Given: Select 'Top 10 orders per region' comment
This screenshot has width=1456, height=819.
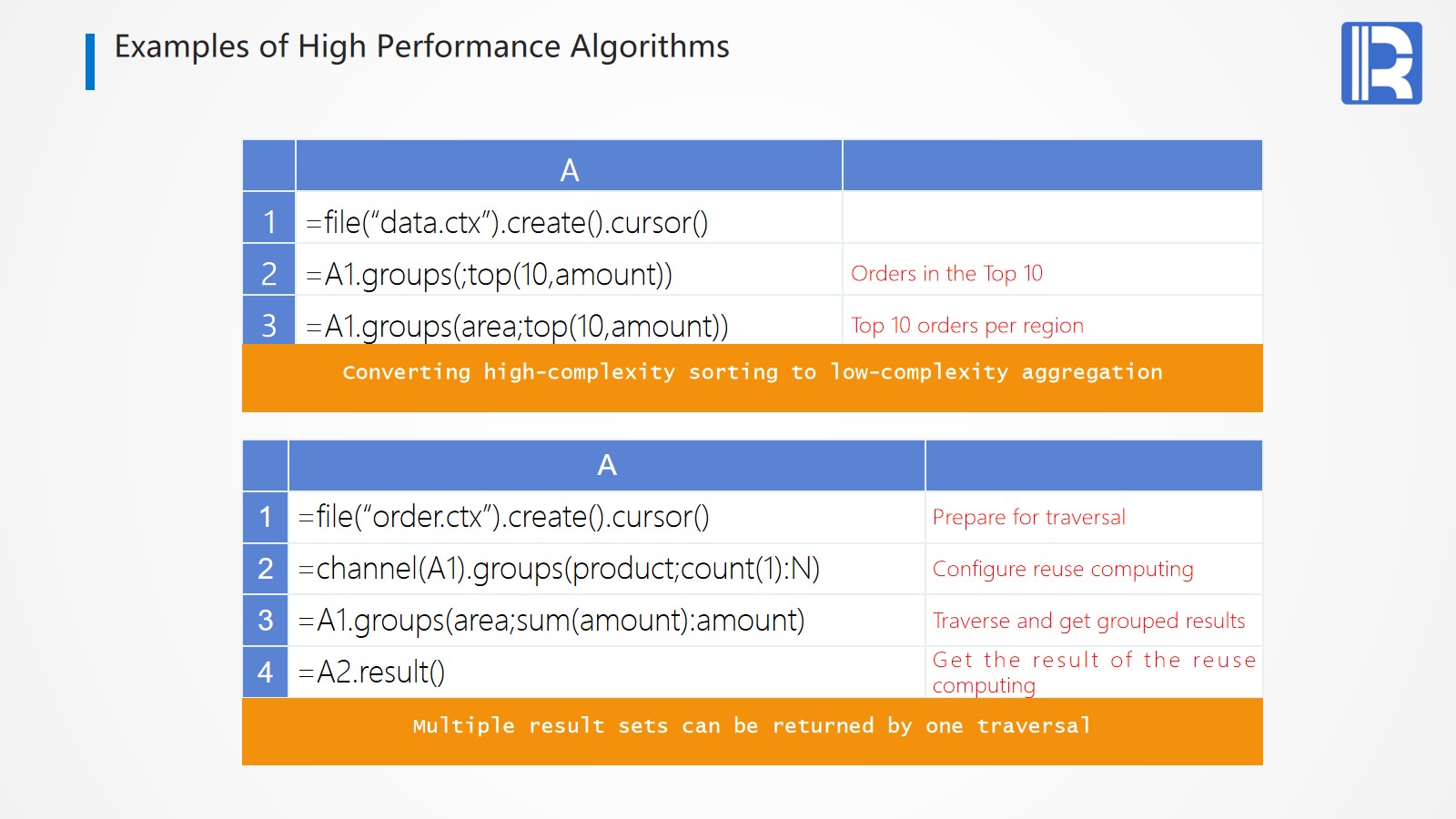Looking at the screenshot, I should tap(966, 326).
